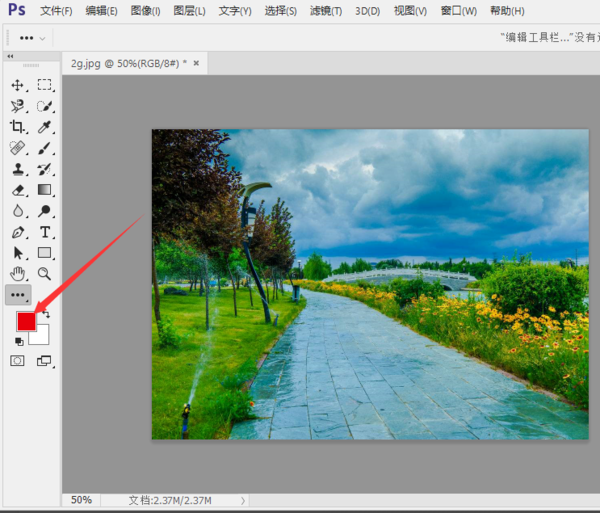Swap foreground and background colors
Image resolution: width=600 pixels, height=513 pixels.
coord(46,314)
